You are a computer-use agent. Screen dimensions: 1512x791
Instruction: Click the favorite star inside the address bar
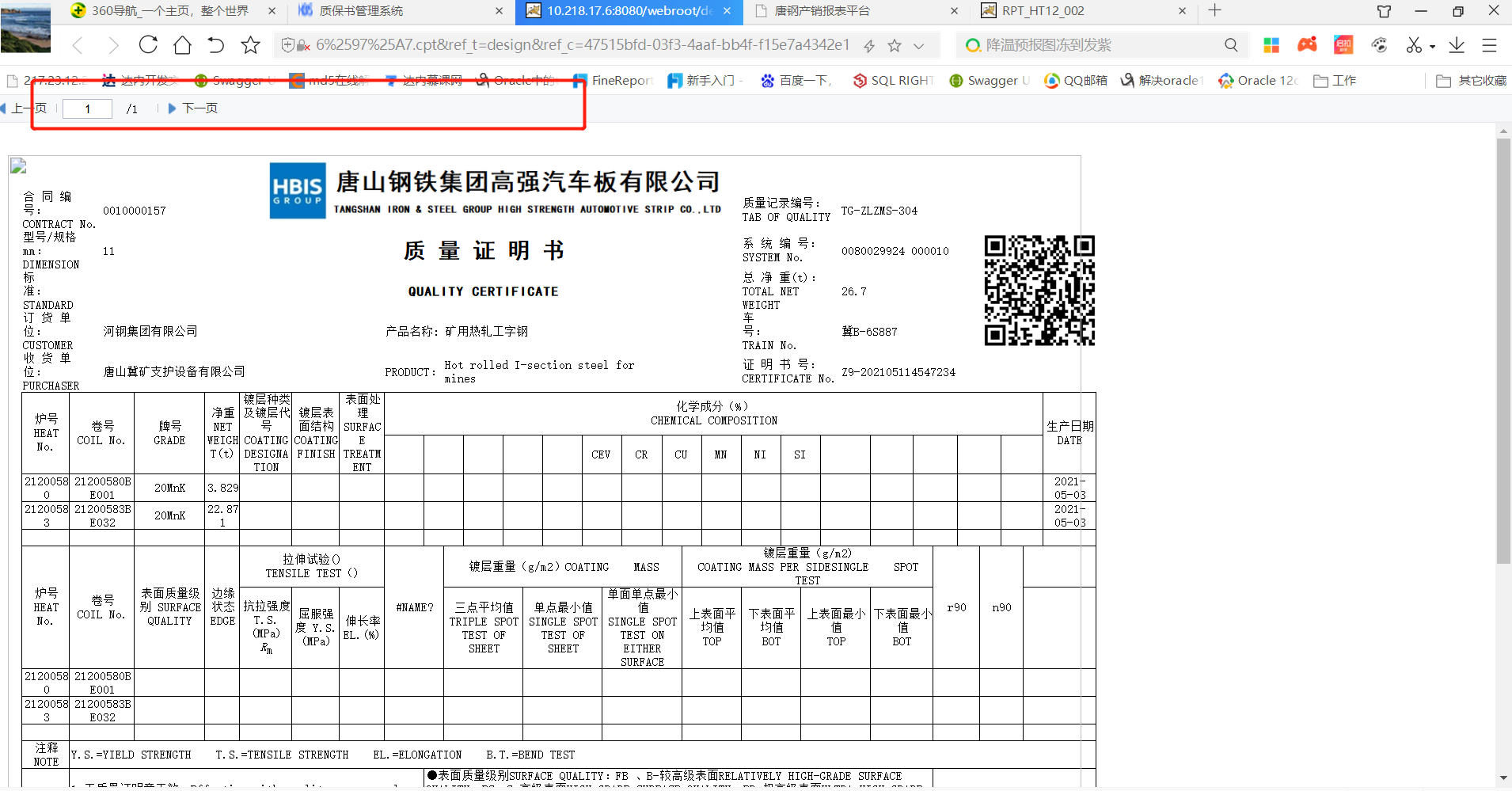895,46
